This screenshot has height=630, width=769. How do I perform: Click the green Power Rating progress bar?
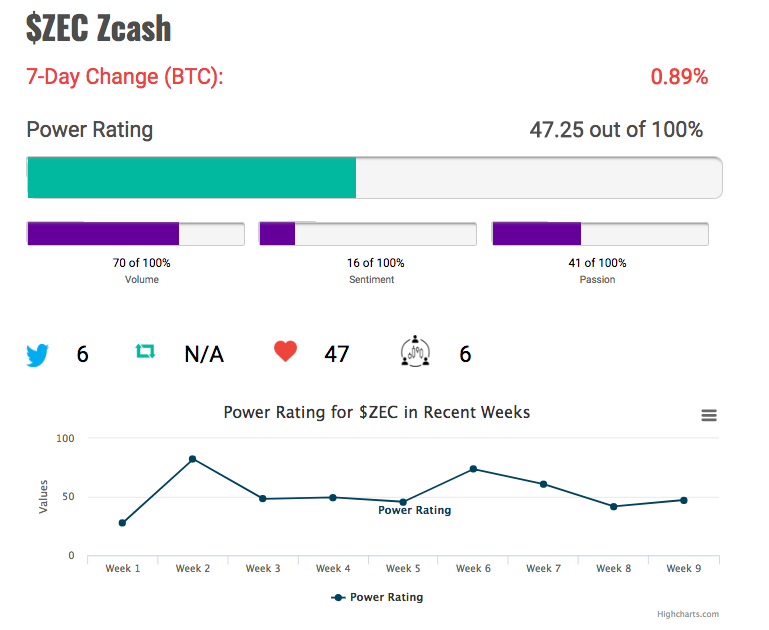191,177
